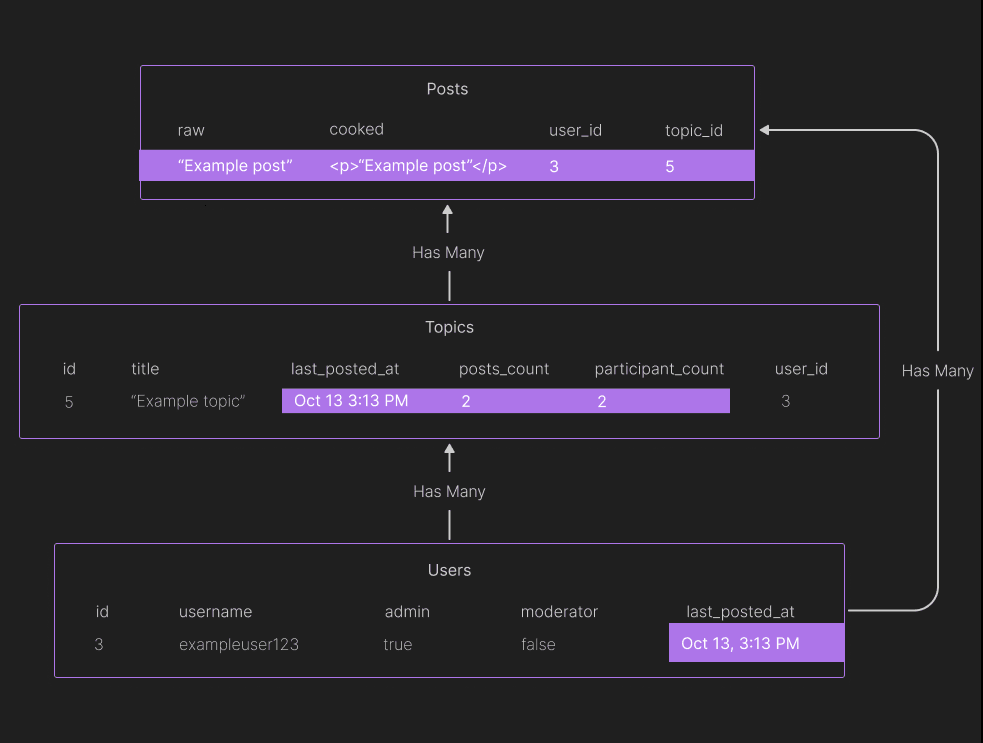Click the Users table title
The height and width of the screenshot is (743, 983).
449,570
